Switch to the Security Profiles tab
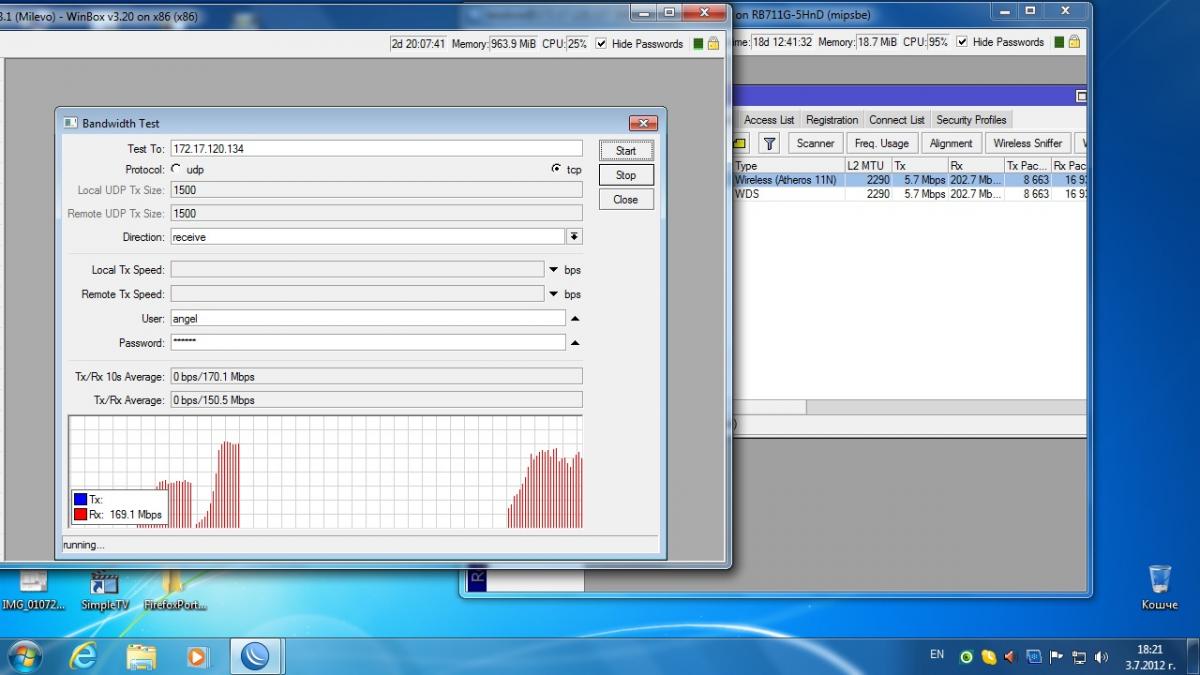 pyautogui.click(x=970, y=120)
